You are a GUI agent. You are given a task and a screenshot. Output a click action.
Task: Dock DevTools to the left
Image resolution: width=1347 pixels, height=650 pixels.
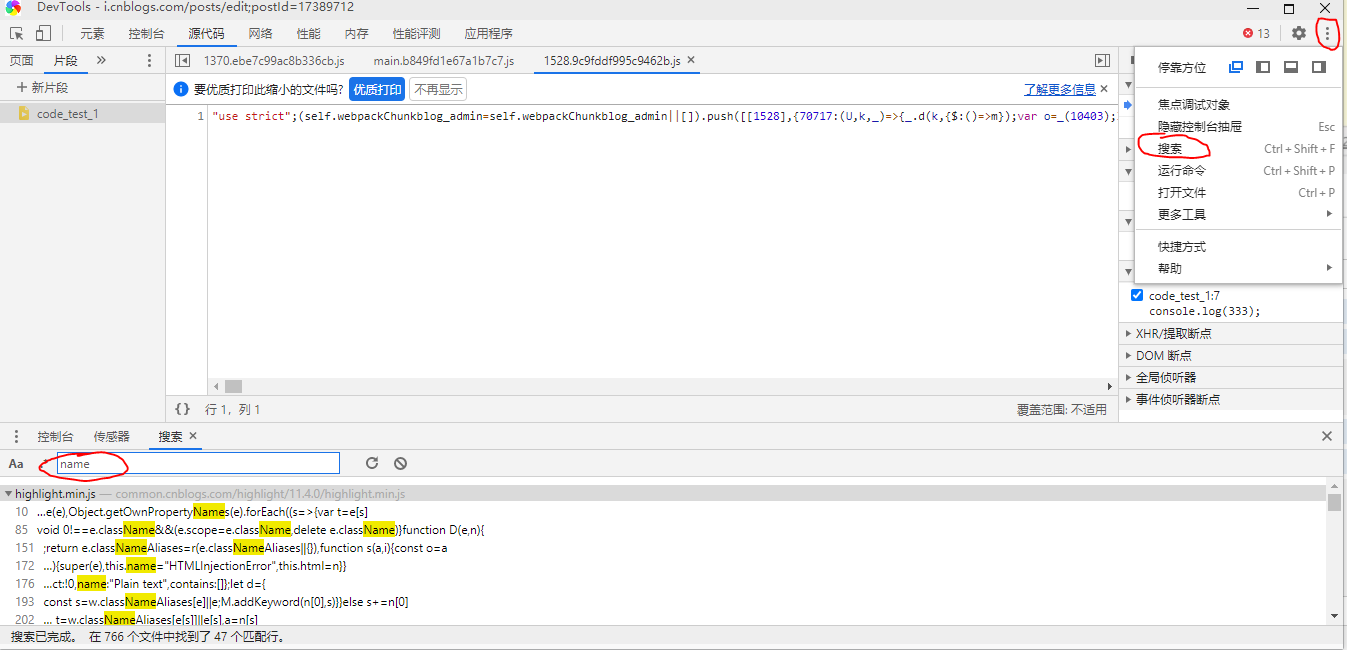[1263, 67]
